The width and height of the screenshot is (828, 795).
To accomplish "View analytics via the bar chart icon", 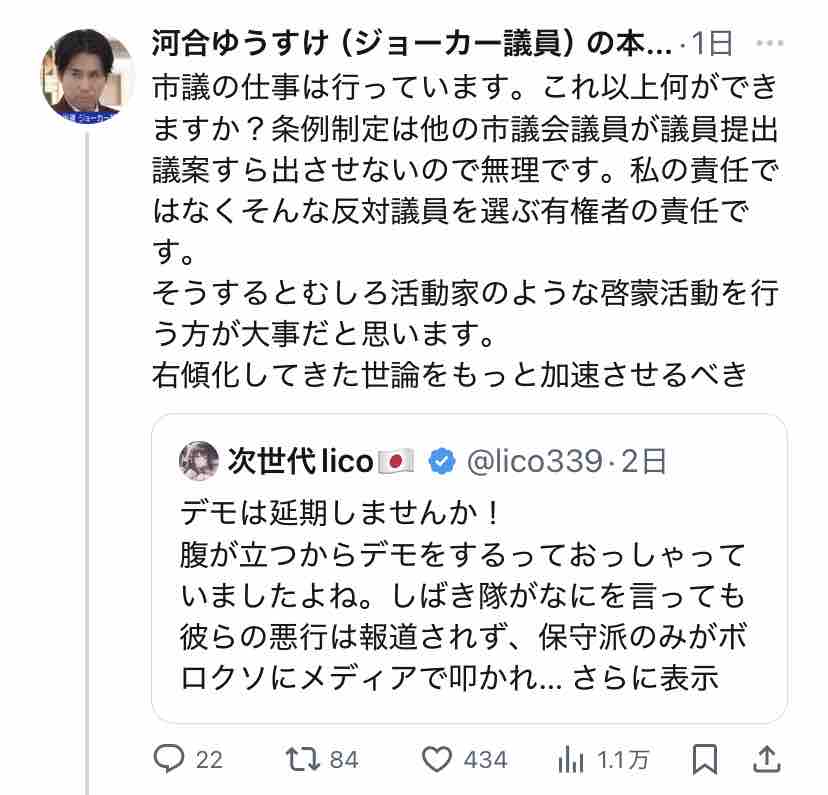I will [570, 760].
